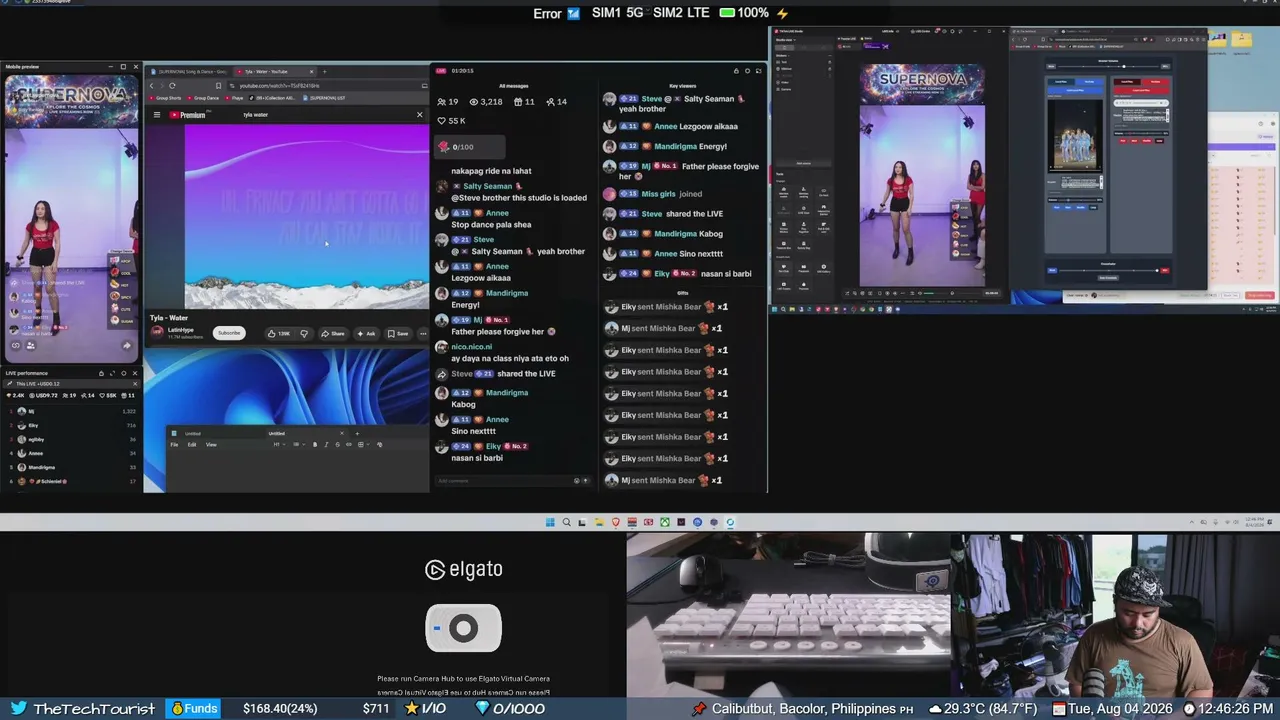1280x720 pixels.
Task: Open LatinHype channel avatar
Action: [157, 332]
